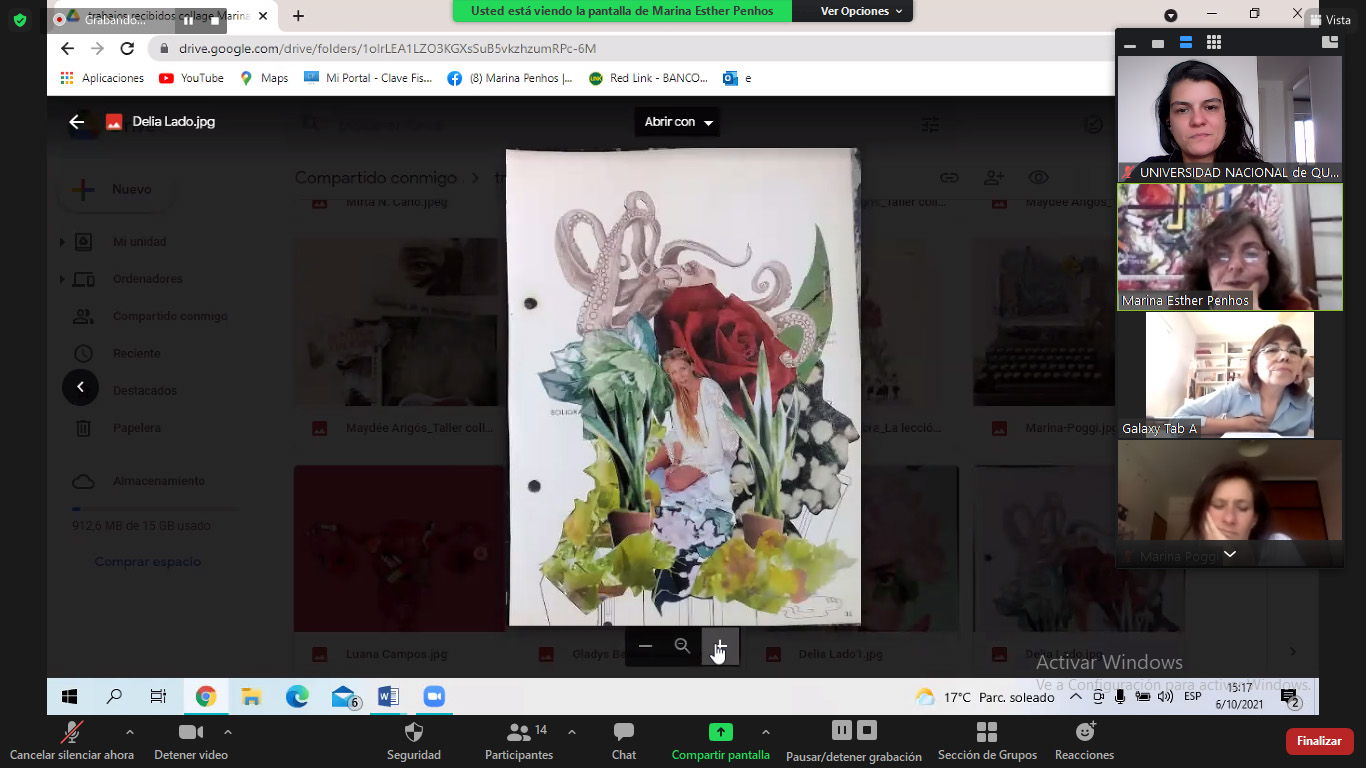Open the Zoom Seguridad shield icon
The width and height of the screenshot is (1366, 768).
[x=413, y=732]
